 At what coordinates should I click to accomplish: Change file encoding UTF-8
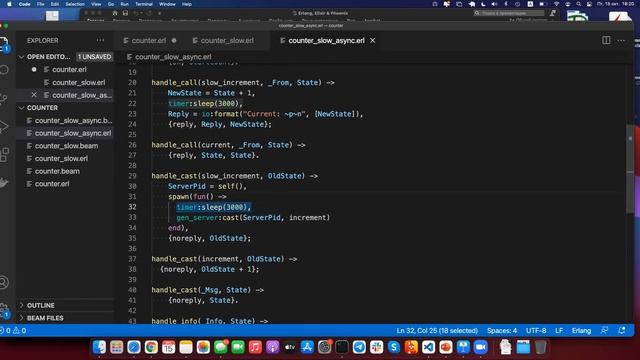tap(536, 330)
